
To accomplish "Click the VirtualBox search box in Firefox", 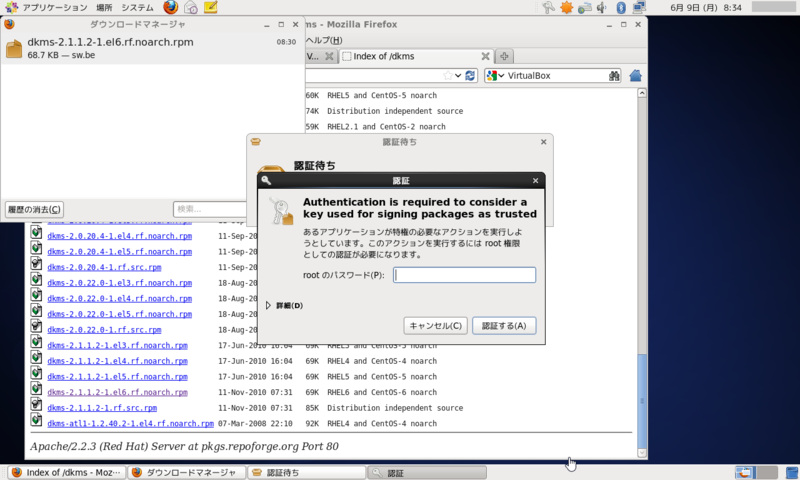I will (556, 75).
